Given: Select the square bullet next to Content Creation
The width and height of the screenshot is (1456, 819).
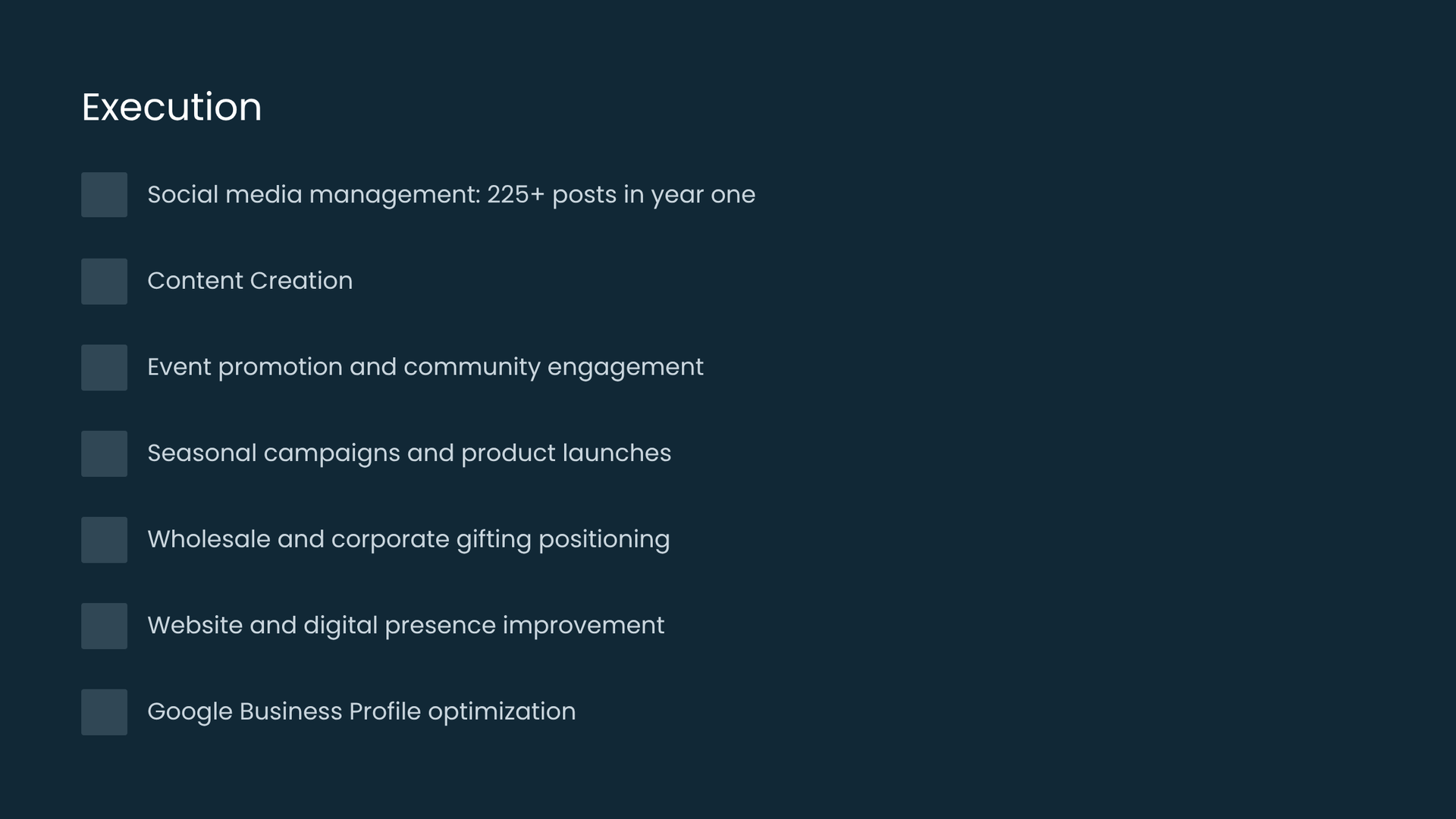Looking at the screenshot, I should (x=104, y=281).
